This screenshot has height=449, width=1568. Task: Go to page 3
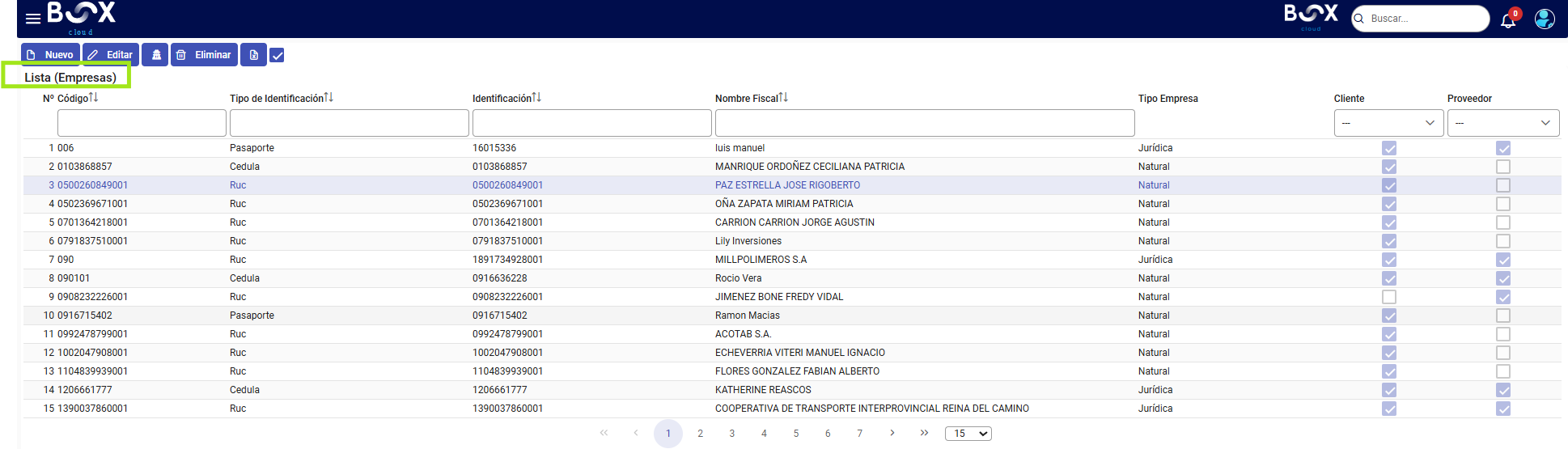[x=732, y=434]
